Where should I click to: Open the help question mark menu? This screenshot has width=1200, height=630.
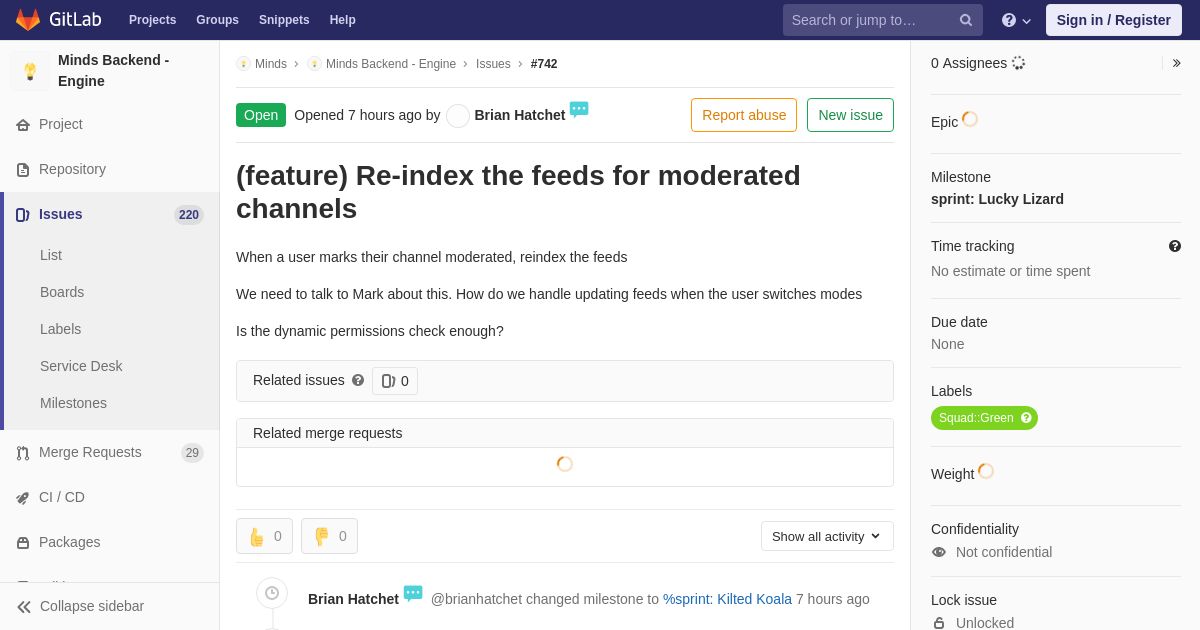(1016, 20)
